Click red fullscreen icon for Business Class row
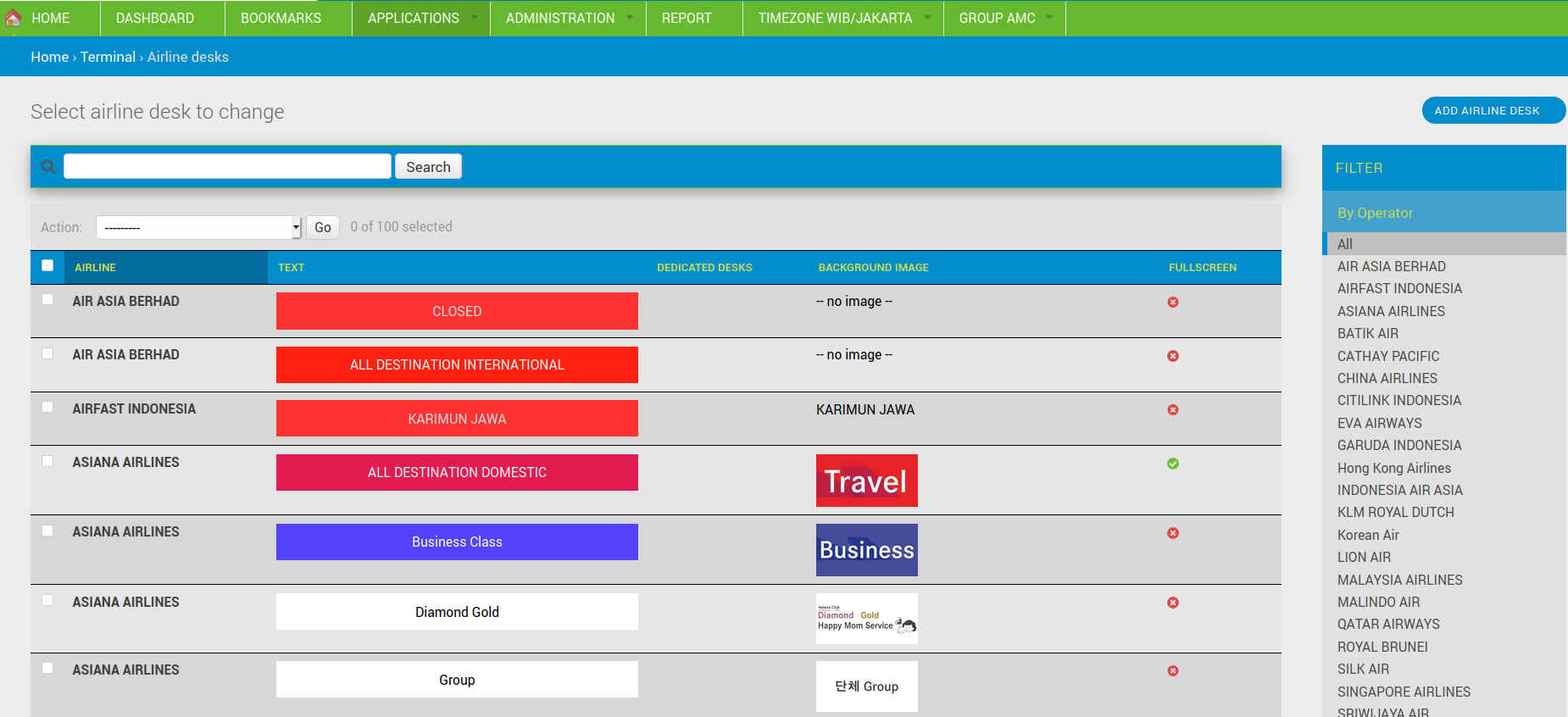 click(x=1173, y=533)
